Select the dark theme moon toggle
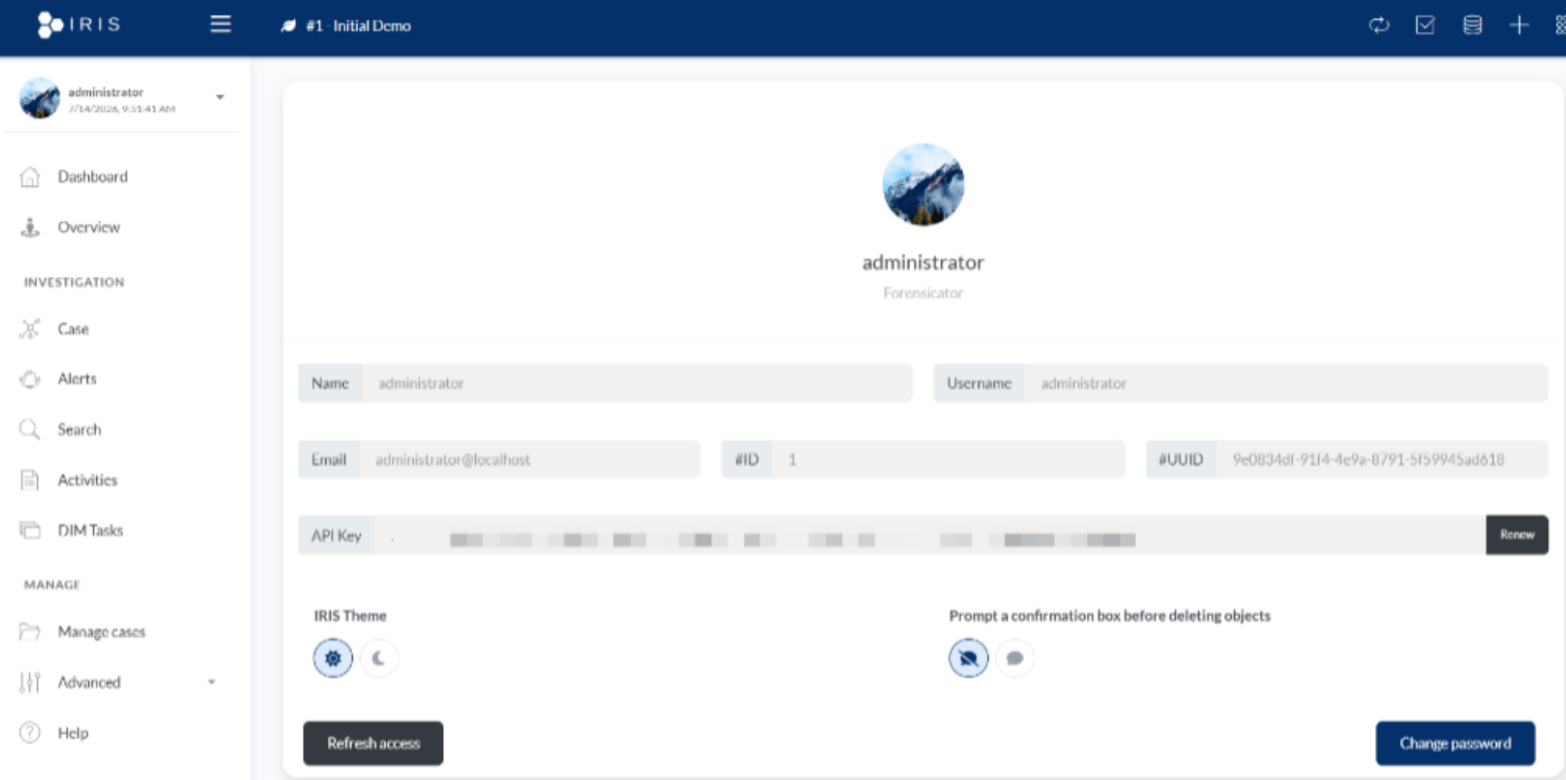 pos(380,659)
